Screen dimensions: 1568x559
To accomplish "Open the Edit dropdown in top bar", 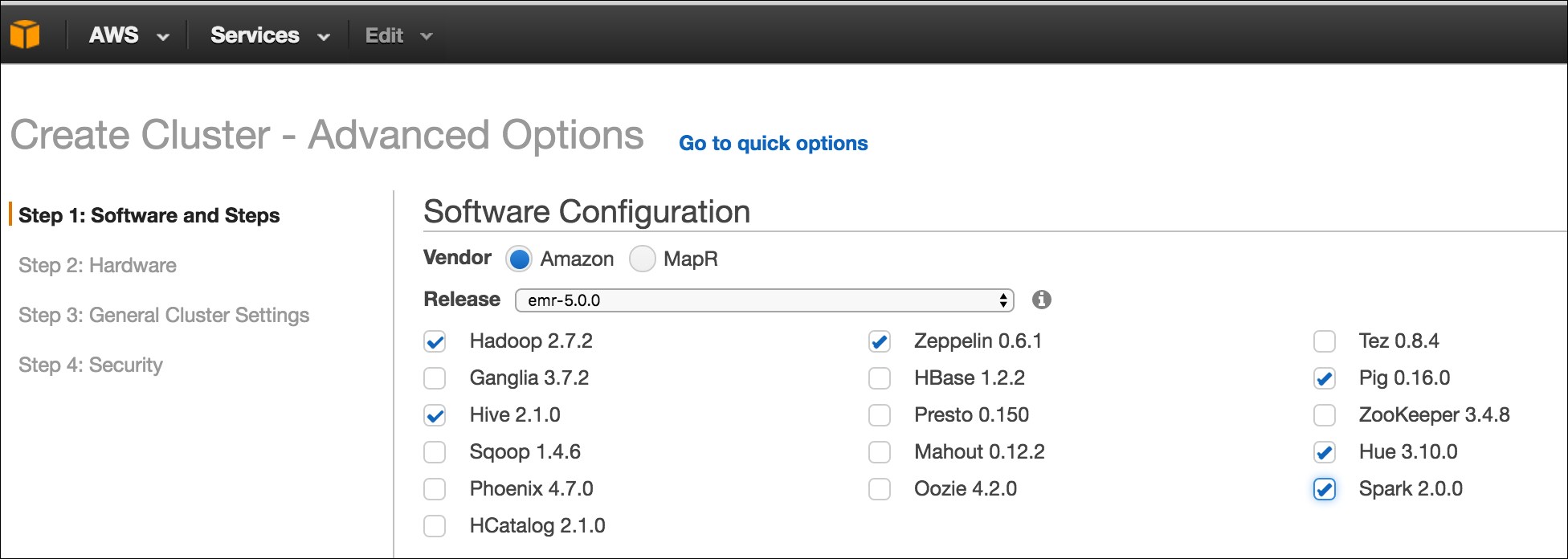I will (x=398, y=35).
